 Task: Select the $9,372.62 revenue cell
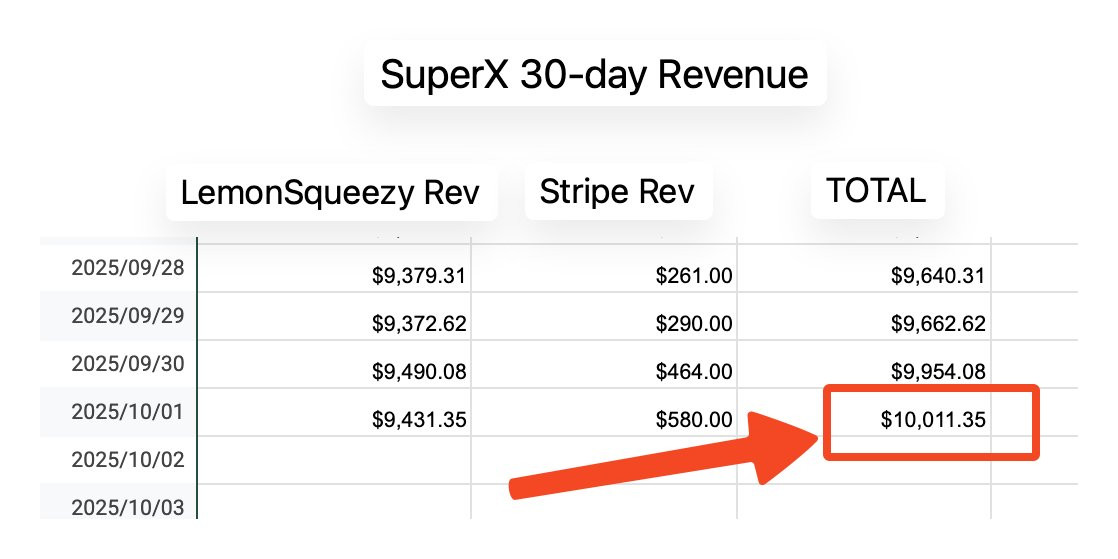coord(419,324)
